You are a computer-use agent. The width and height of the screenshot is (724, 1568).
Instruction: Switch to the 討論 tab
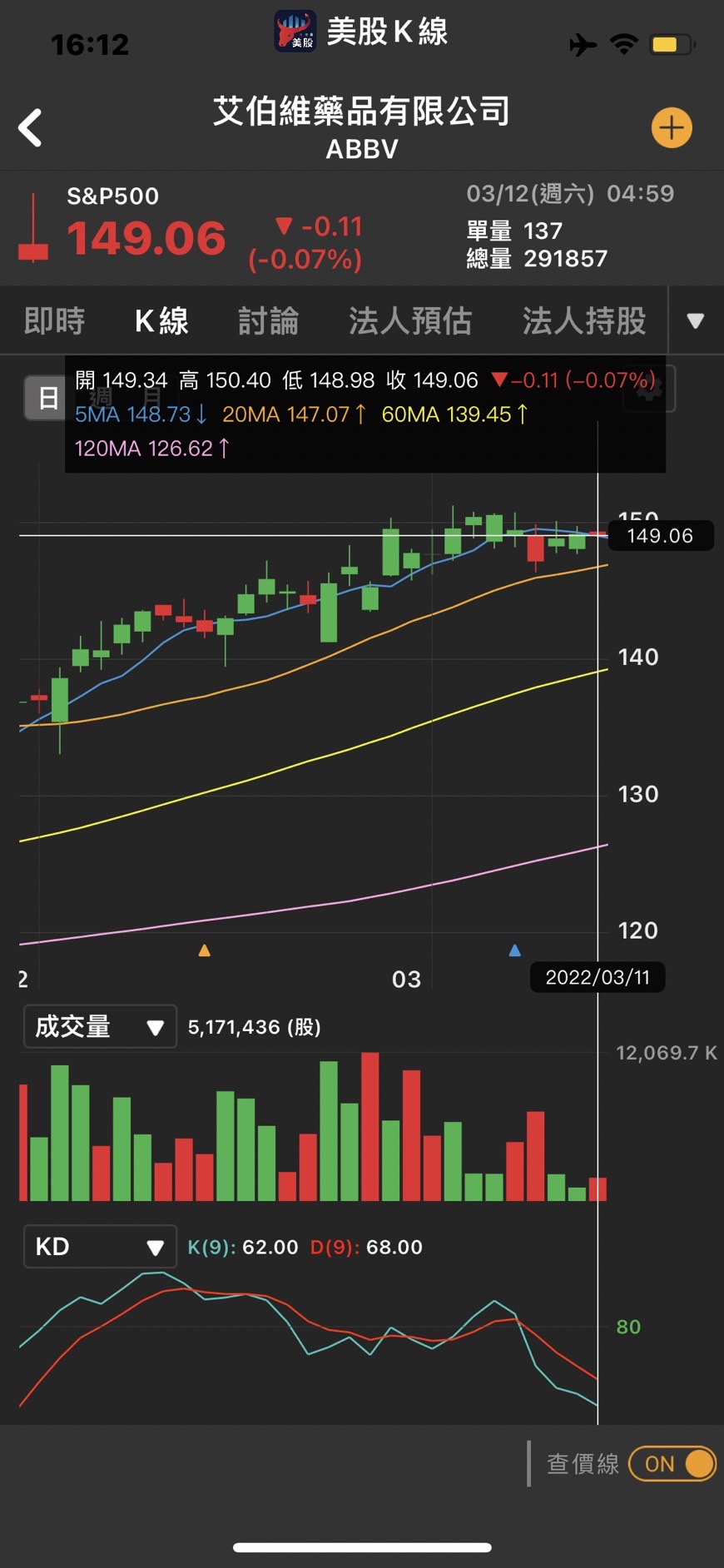click(268, 321)
